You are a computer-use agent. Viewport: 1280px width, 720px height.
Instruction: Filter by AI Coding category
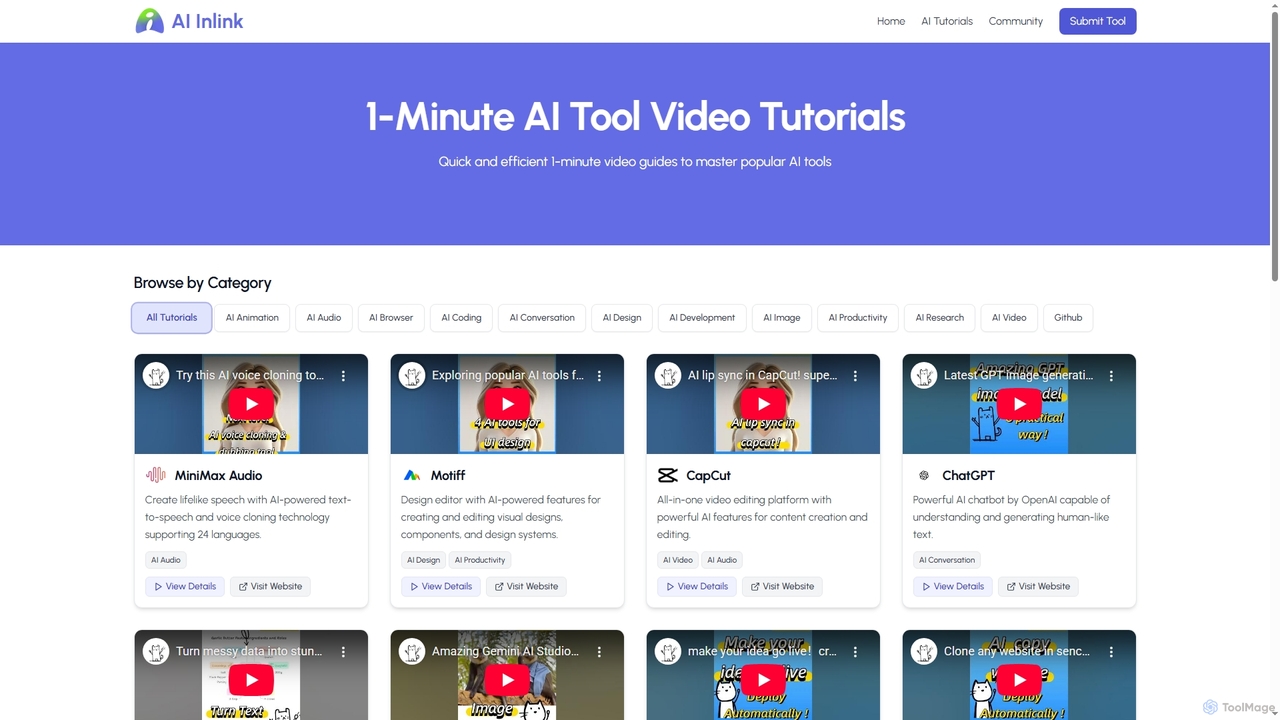coord(461,318)
